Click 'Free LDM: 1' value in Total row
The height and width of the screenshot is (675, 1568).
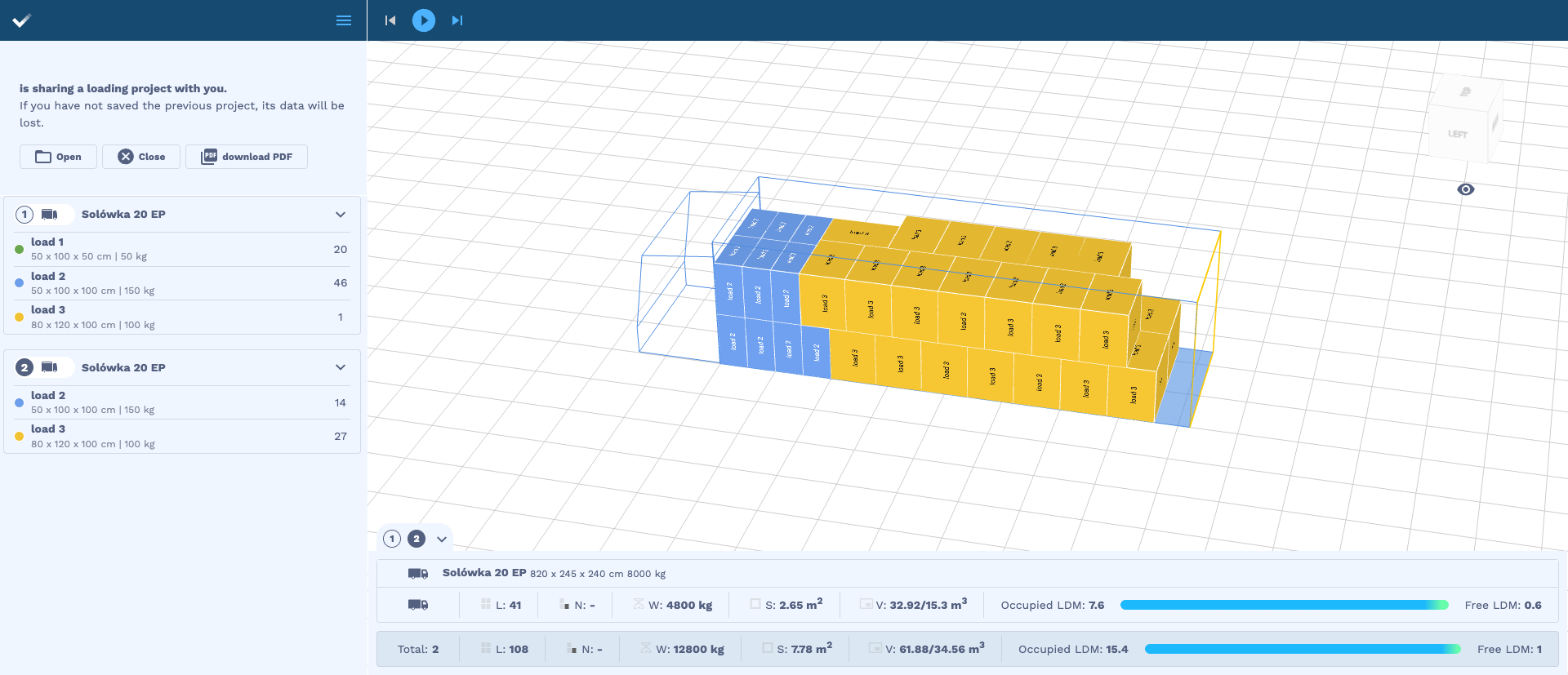pos(1510,650)
